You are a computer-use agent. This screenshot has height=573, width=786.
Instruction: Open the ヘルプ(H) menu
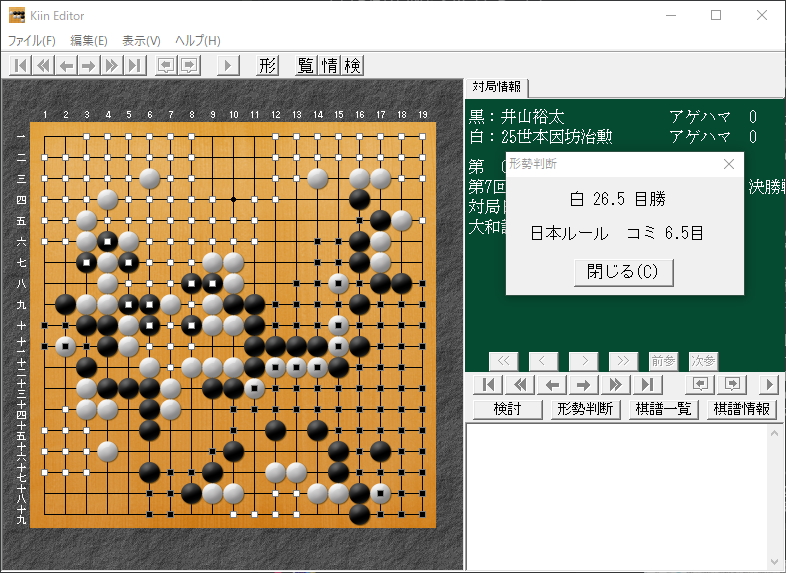(x=198, y=41)
